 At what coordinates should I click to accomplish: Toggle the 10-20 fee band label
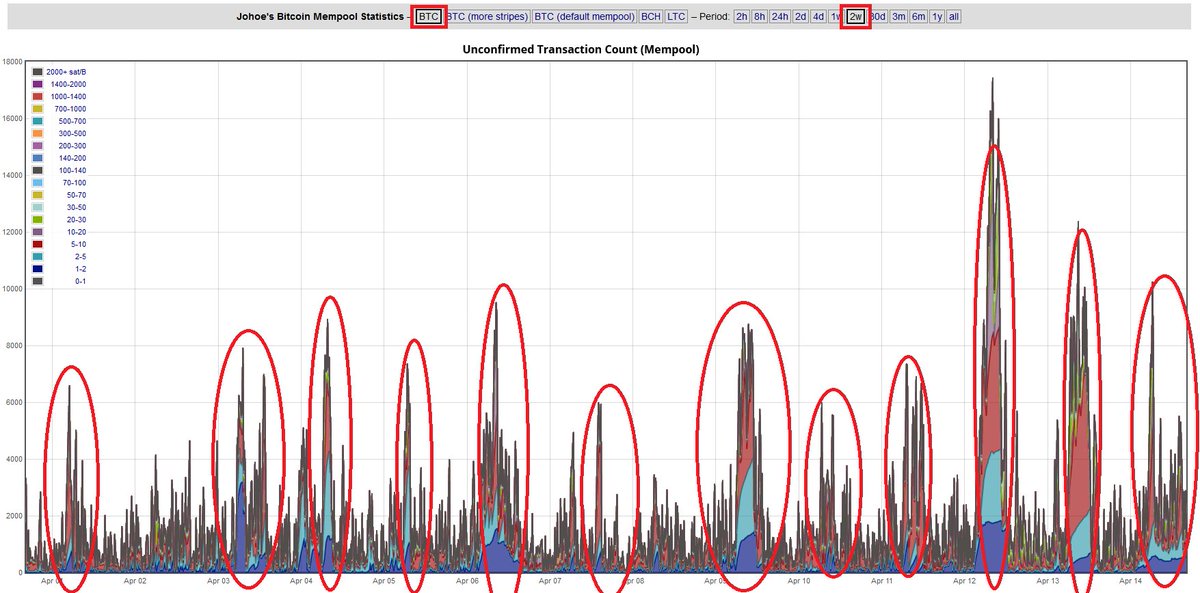(75, 232)
